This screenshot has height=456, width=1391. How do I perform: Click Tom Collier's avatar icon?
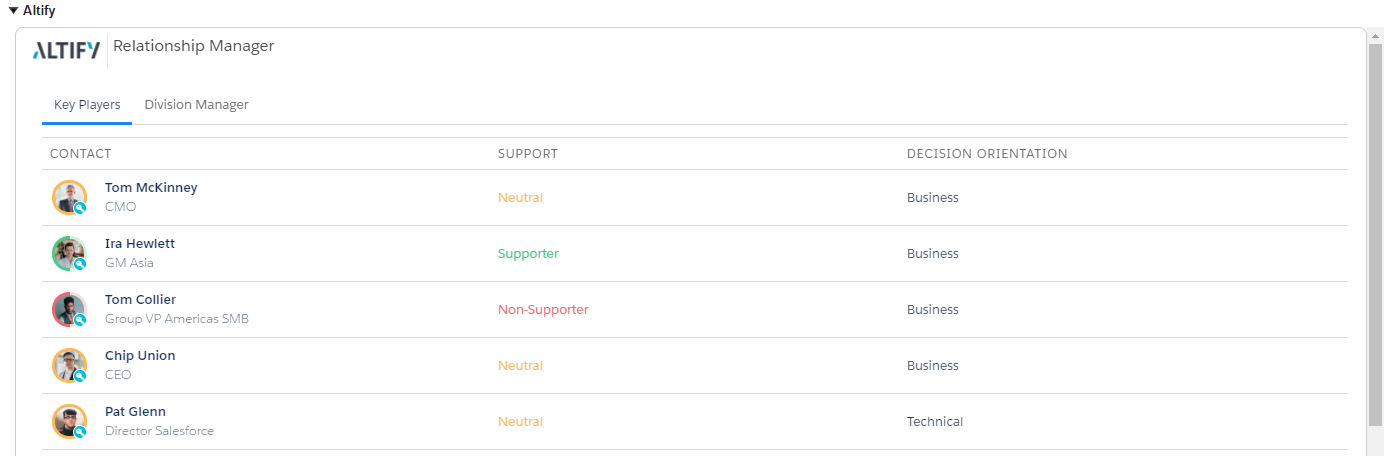coord(69,309)
